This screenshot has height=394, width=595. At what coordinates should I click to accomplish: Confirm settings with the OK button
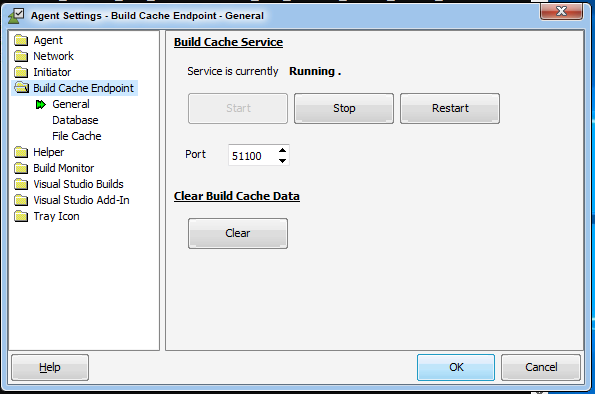pos(456,367)
